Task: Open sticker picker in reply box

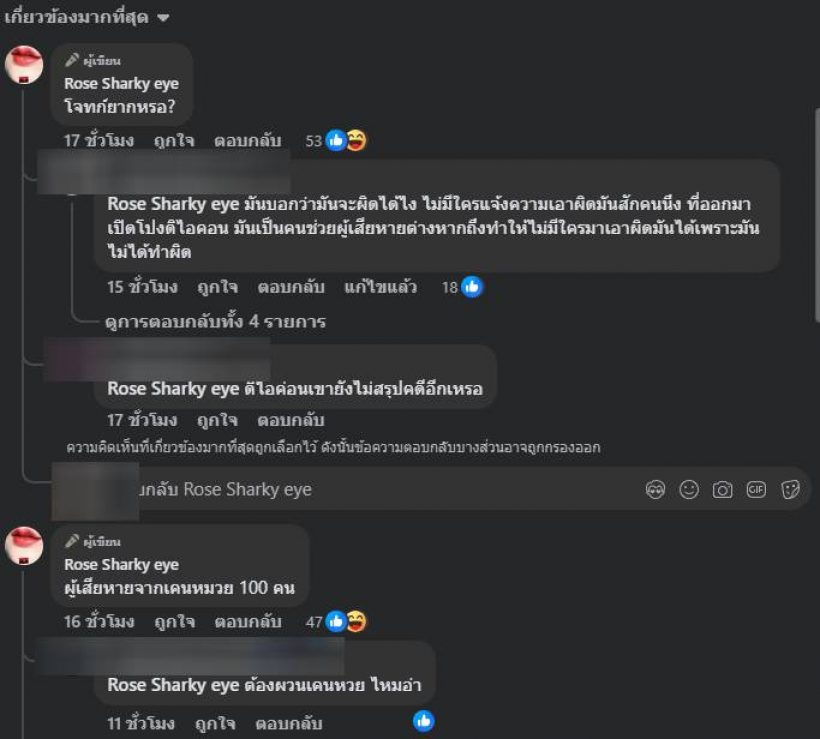Action: click(x=790, y=490)
